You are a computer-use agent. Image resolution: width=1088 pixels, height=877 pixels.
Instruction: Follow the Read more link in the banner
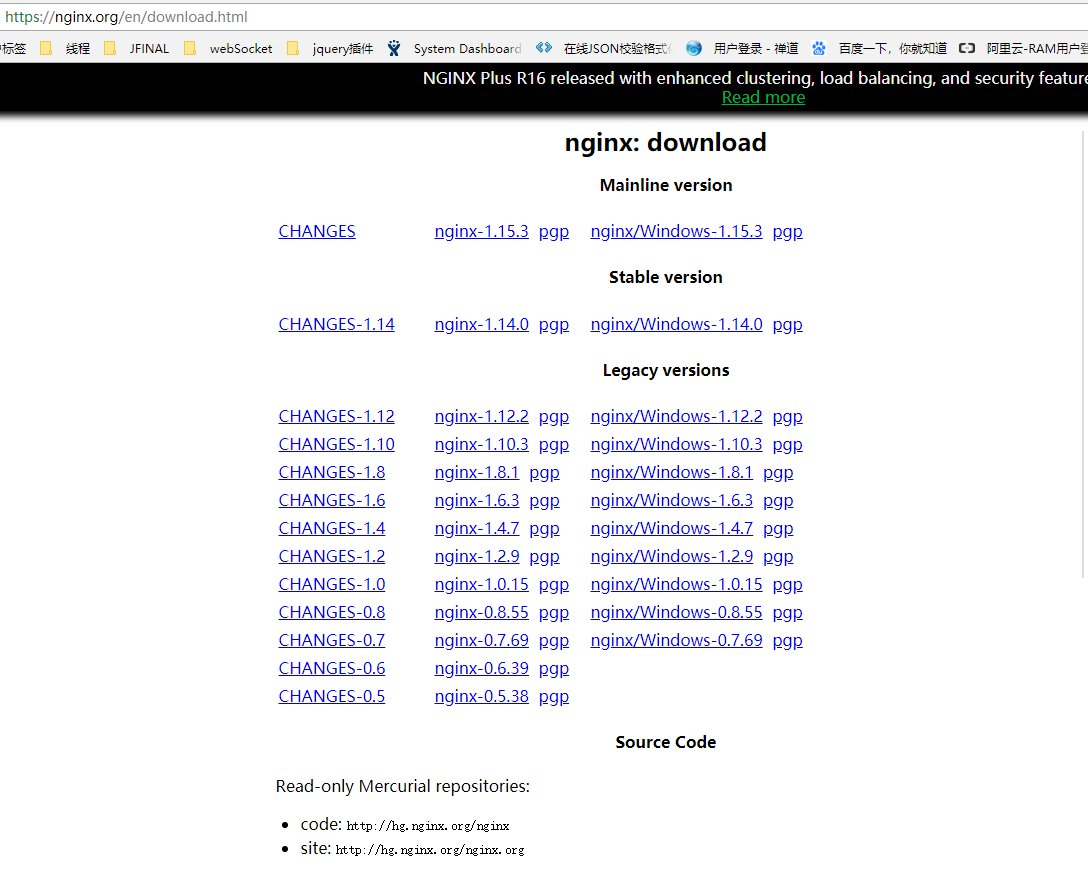click(763, 98)
